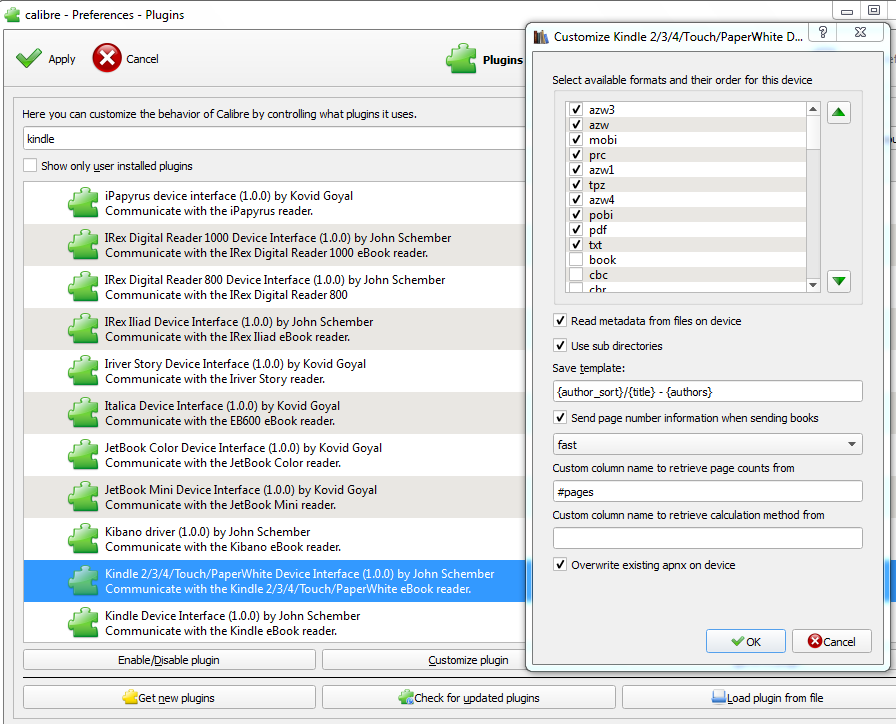Image resolution: width=896 pixels, height=724 pixels.
Task: Click the IRex Iliad plugin icon
Action: click(x=83, y=329)
